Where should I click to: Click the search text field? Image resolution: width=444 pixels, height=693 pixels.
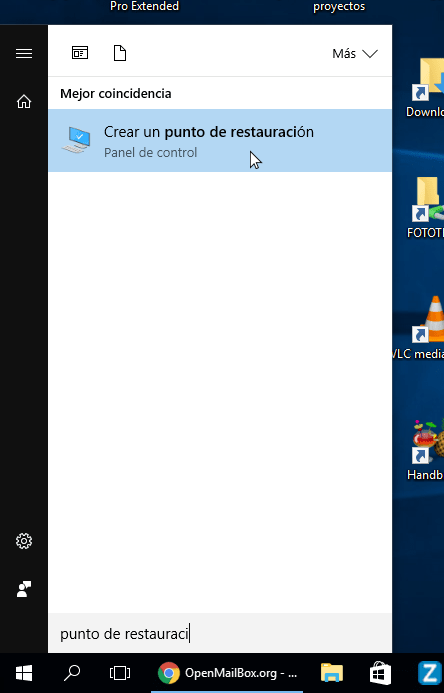coord(220,633)
